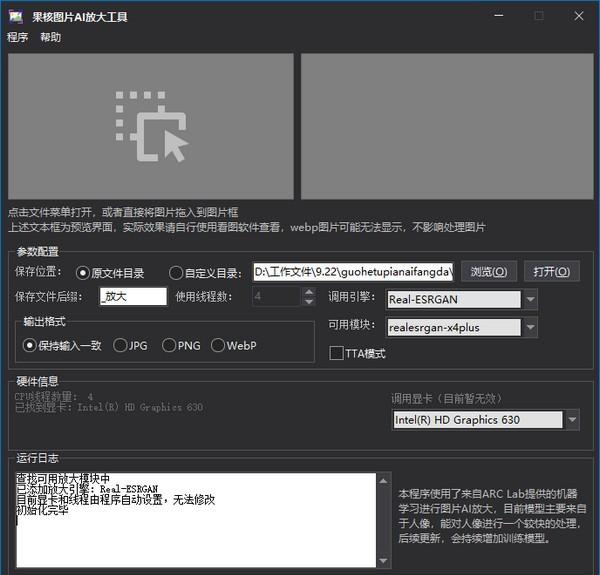Enable the TTA模式 checkbox
Image resolution: width=600 pixels, height=575 pixels.
[x=336, y=353]
